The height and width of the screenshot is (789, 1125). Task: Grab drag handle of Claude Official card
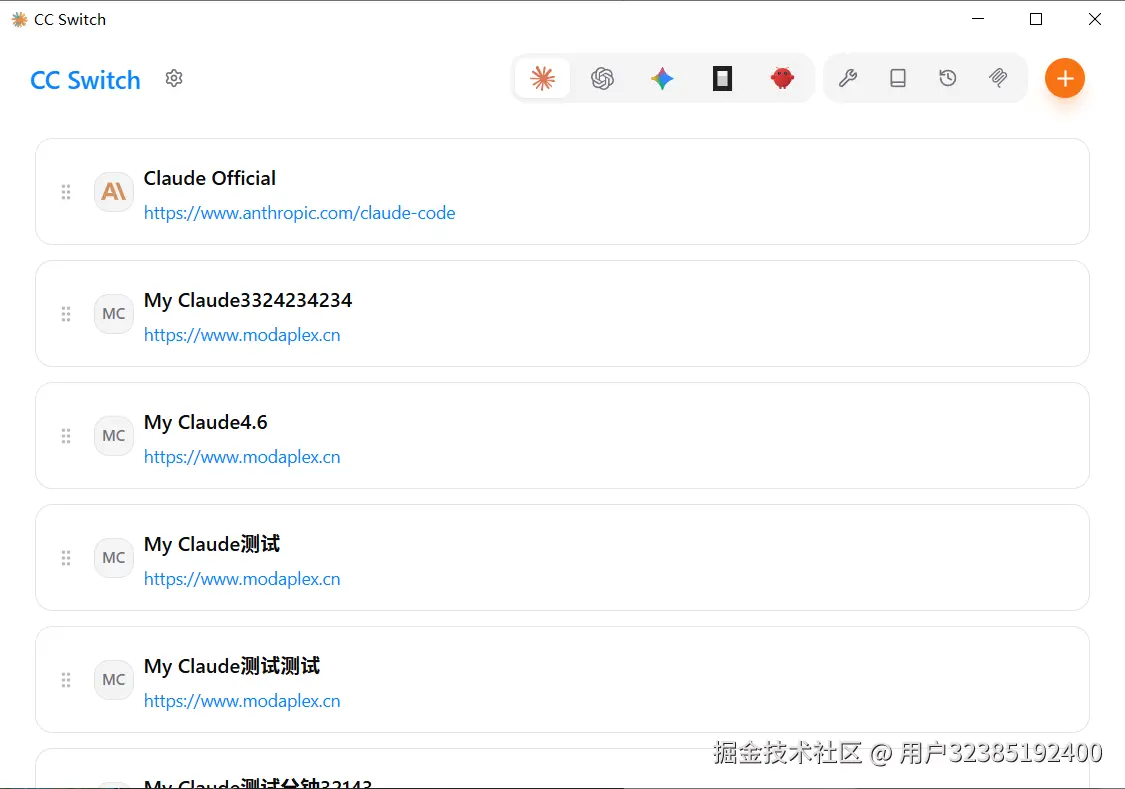[x=66, y=192]
